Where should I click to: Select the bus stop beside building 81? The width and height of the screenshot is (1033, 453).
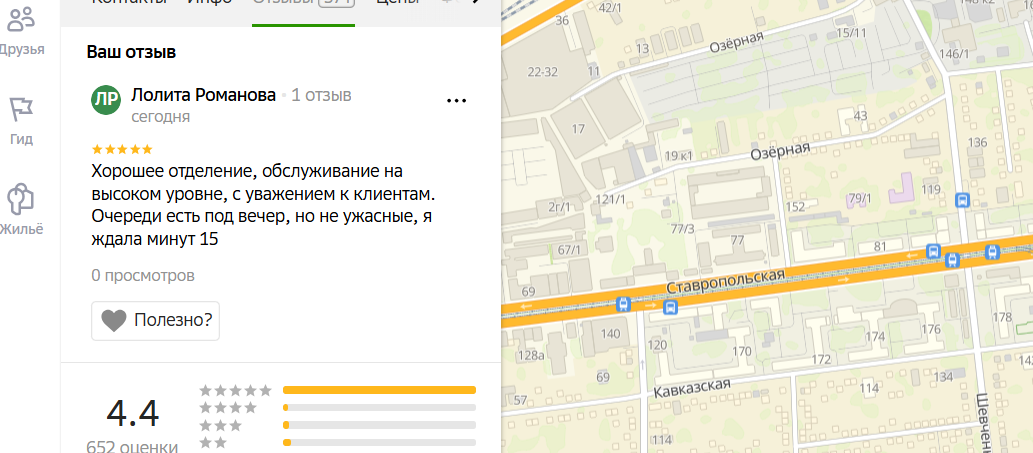click(933, 251)
